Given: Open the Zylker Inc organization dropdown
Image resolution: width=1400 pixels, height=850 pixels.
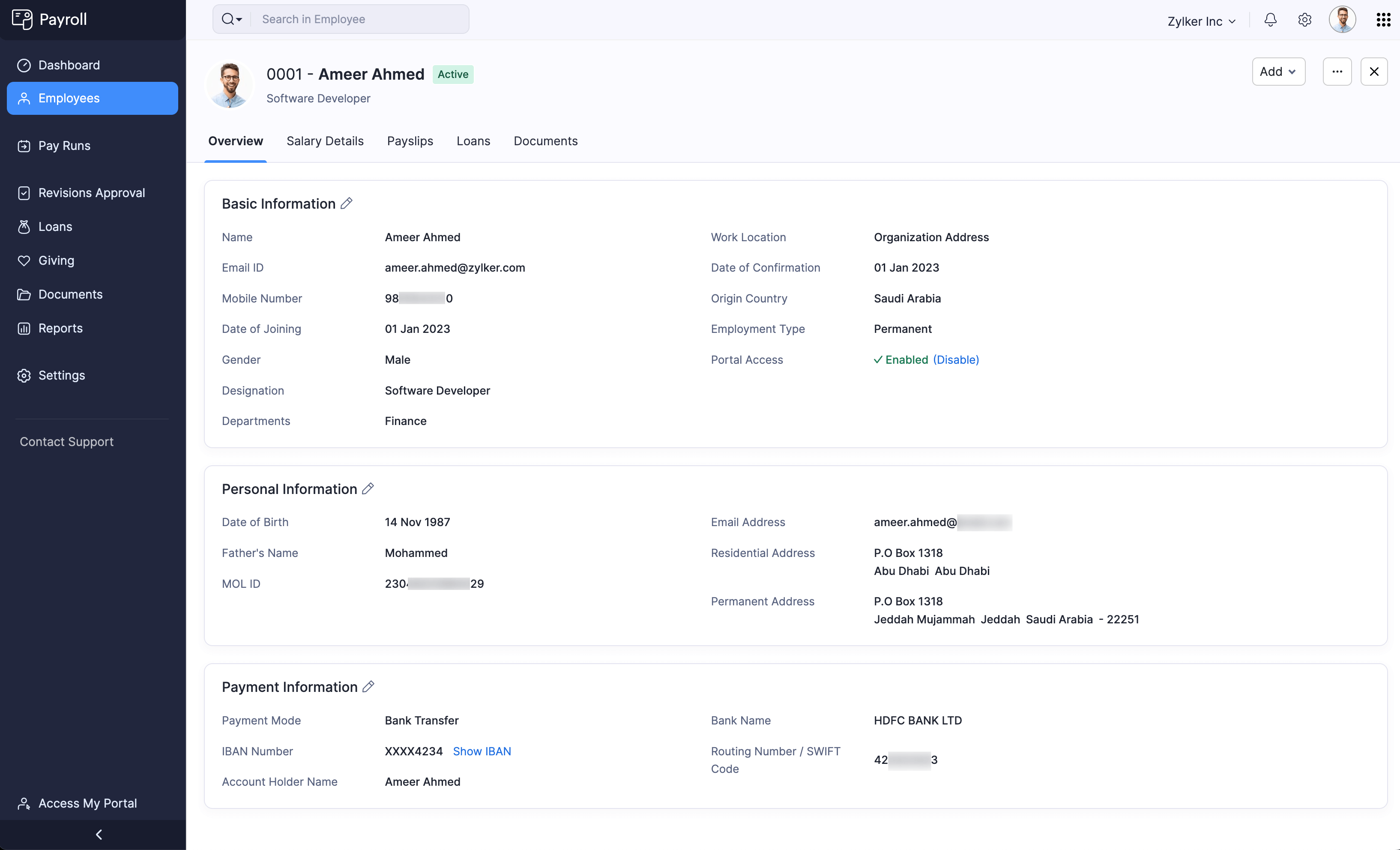Looking at the screenshot, I should (1201, 21).
